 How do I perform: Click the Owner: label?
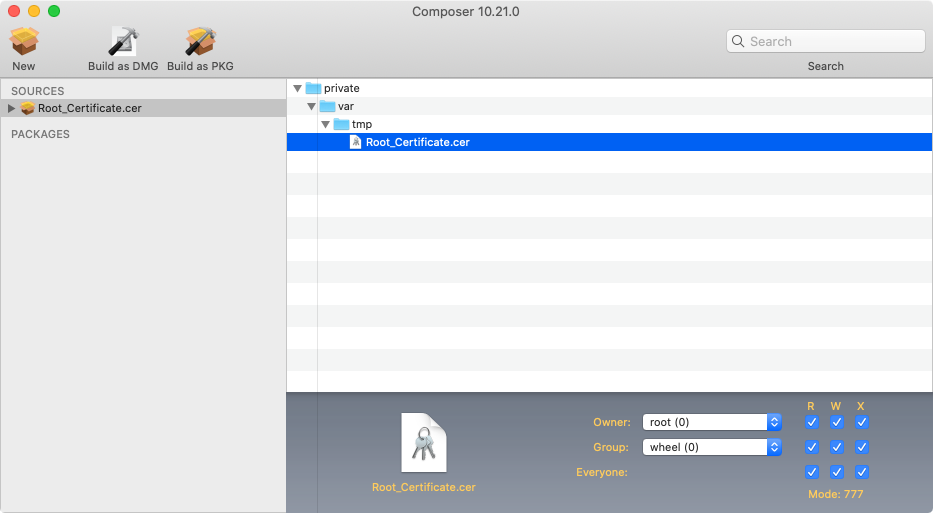pyautogui.click(x=612, y=422)
